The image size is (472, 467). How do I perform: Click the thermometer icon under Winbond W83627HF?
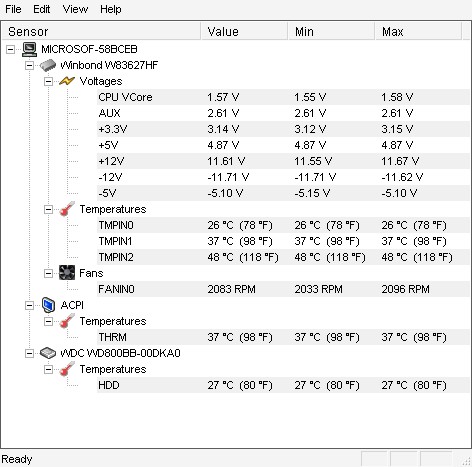[67, 209]
